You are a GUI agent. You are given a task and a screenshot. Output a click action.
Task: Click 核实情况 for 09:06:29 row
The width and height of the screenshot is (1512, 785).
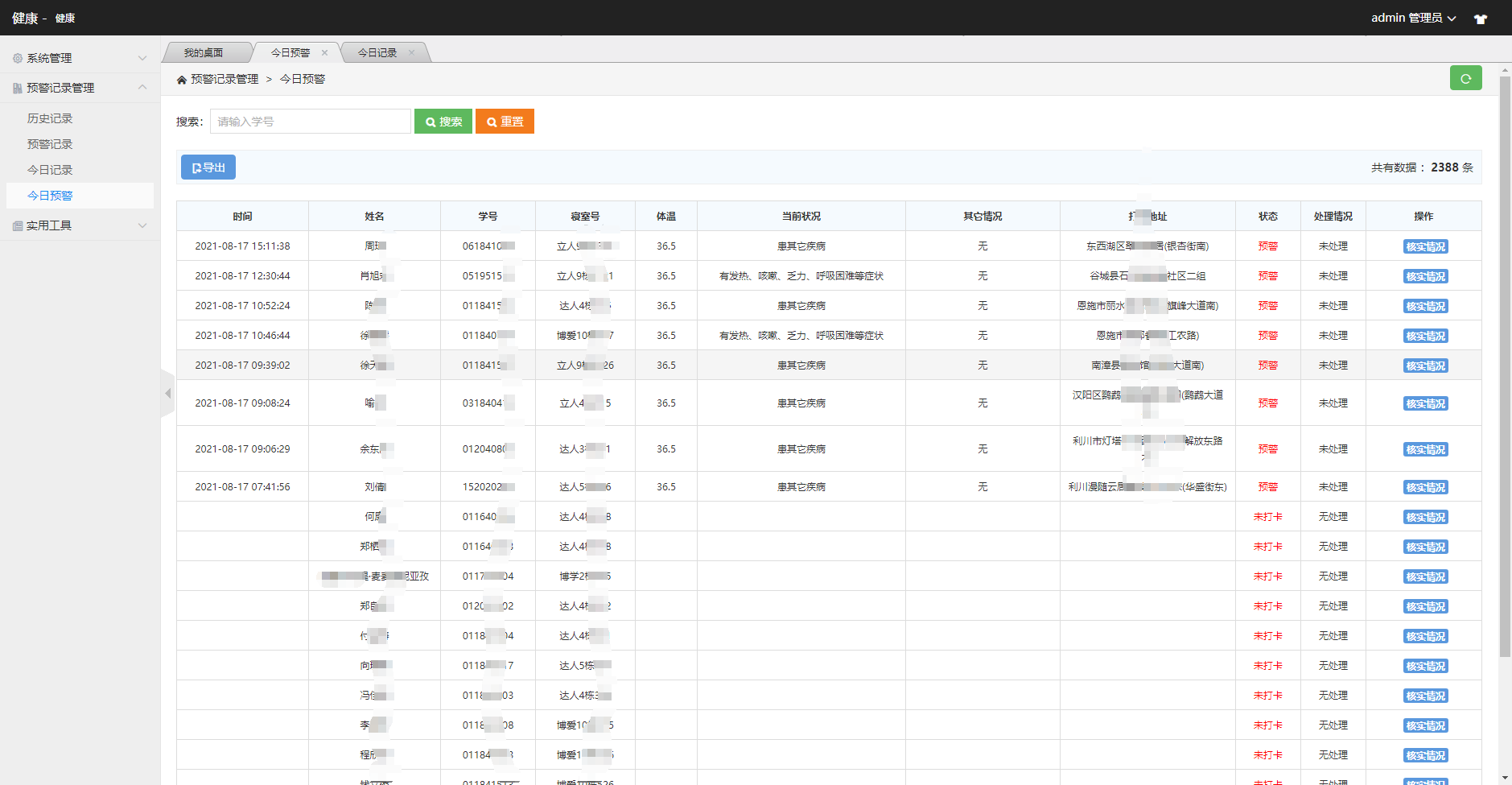coord(1425,450)
